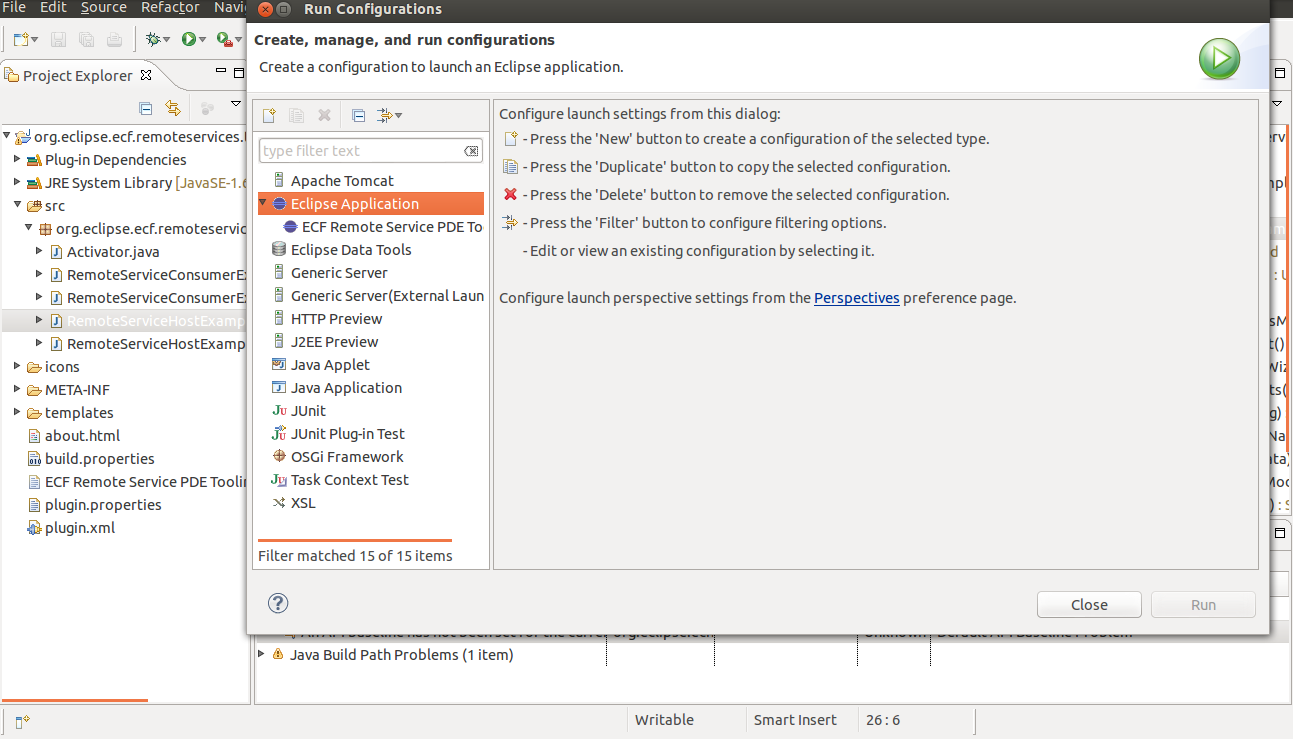
Task: Expand the JRE System Library node
Action: coord(17,183)
